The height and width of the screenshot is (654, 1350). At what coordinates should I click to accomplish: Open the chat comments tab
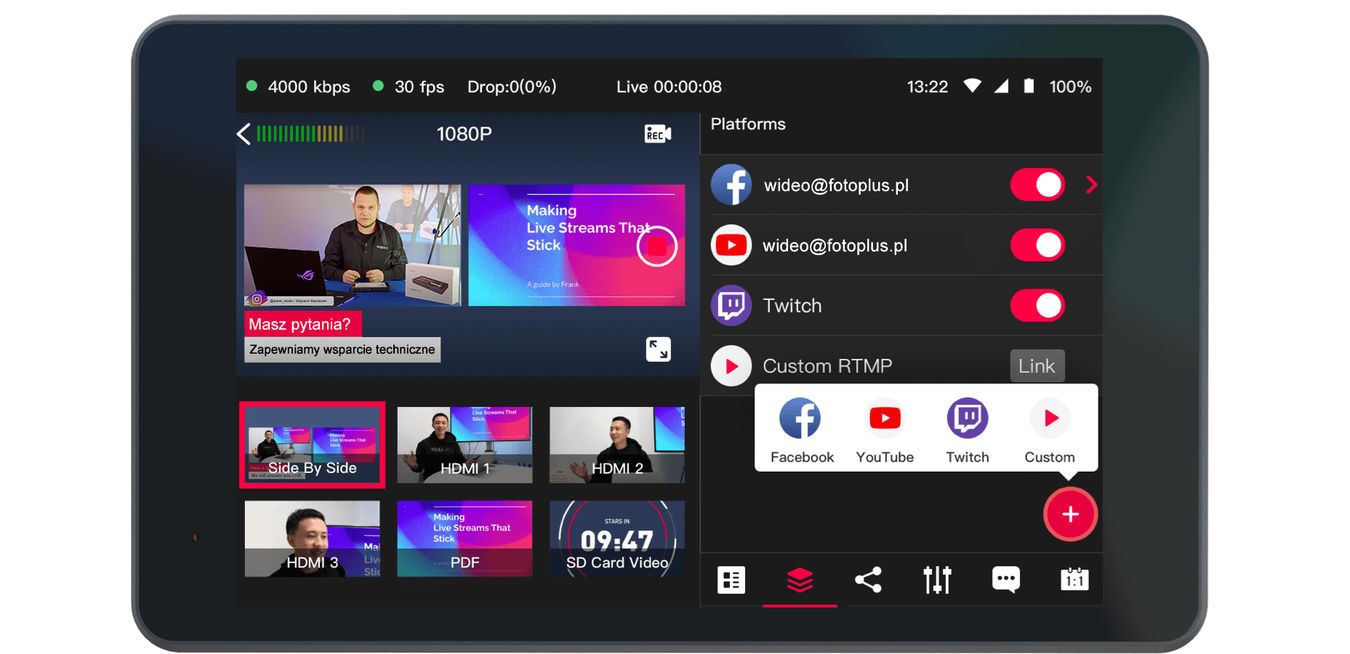(1005, 580)
